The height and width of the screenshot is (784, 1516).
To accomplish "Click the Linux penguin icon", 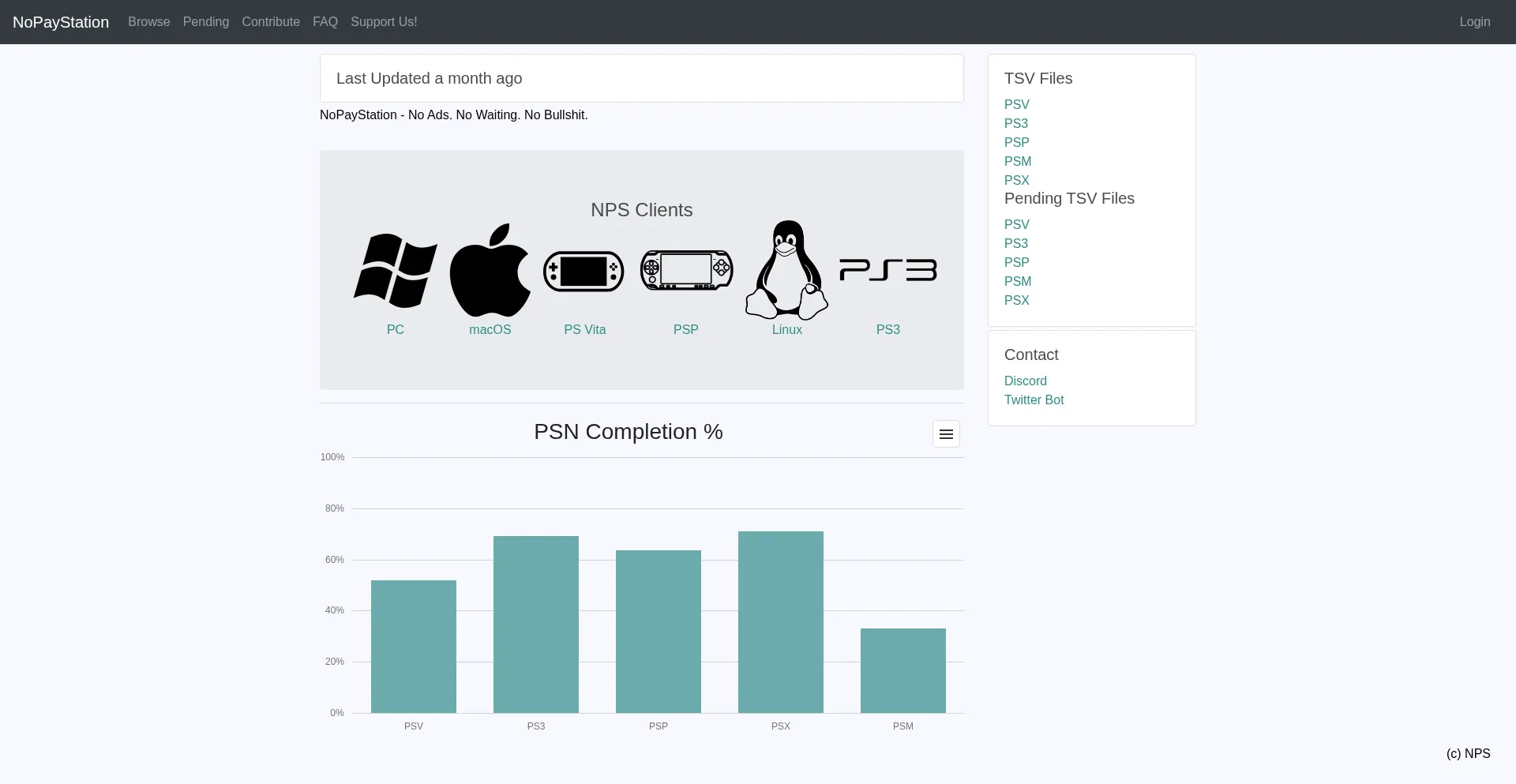I will (786, 271).
